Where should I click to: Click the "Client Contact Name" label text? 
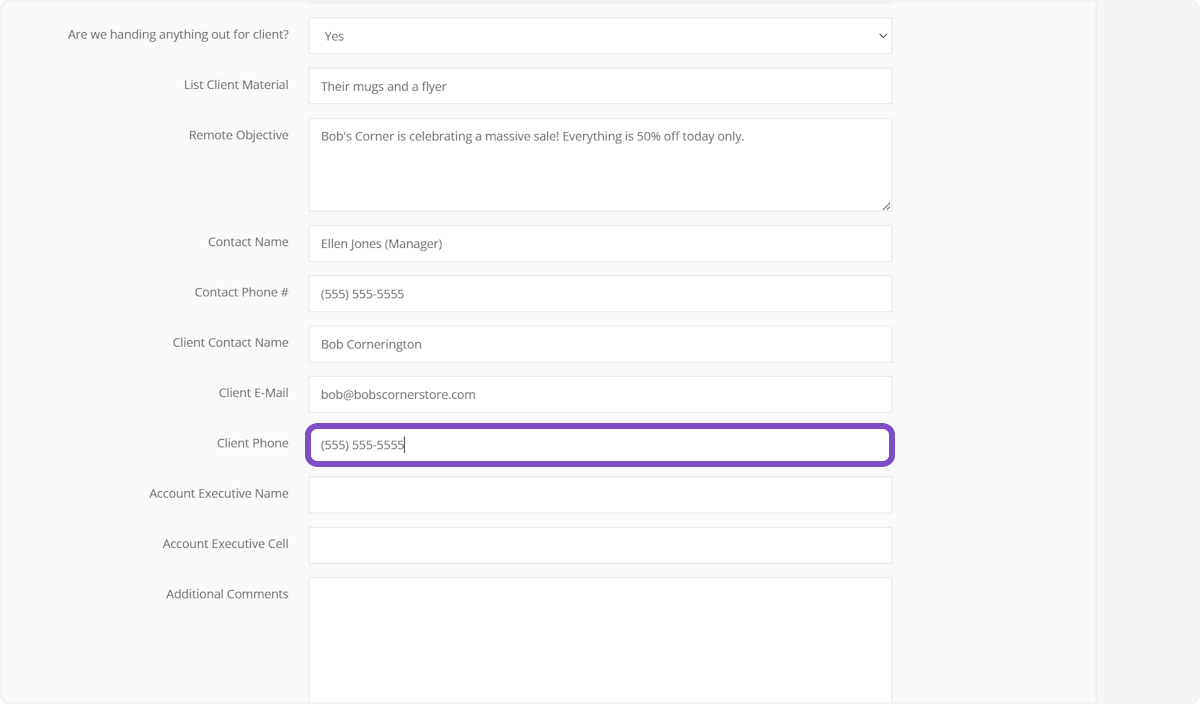(x=230, y=342)
